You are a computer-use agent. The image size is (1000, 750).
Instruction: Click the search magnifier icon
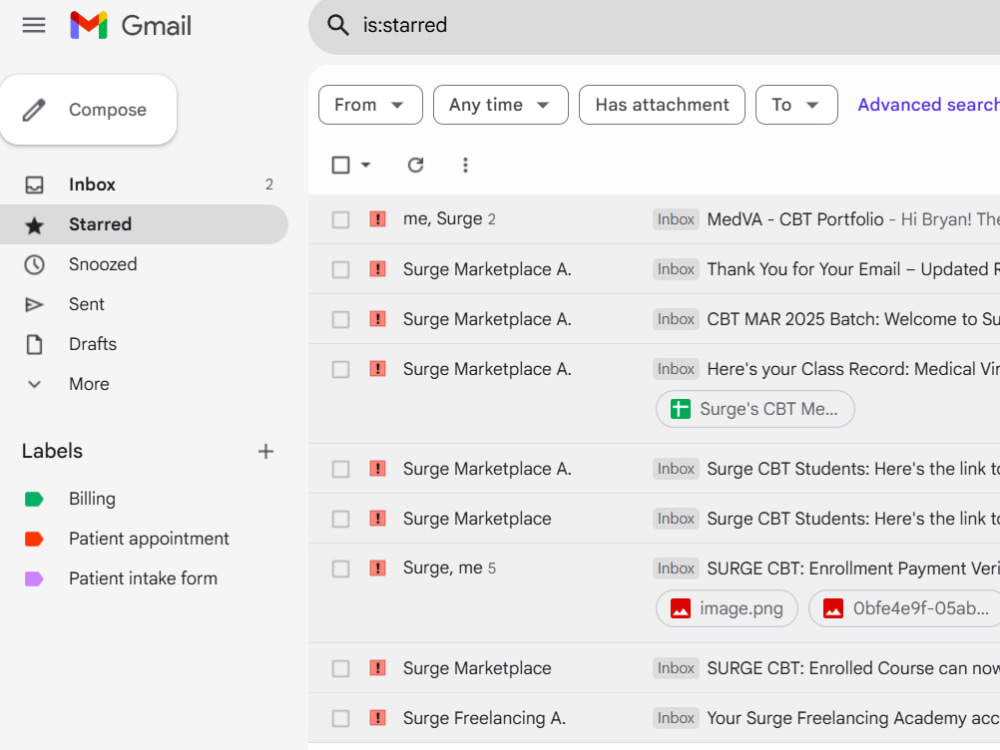338,25
